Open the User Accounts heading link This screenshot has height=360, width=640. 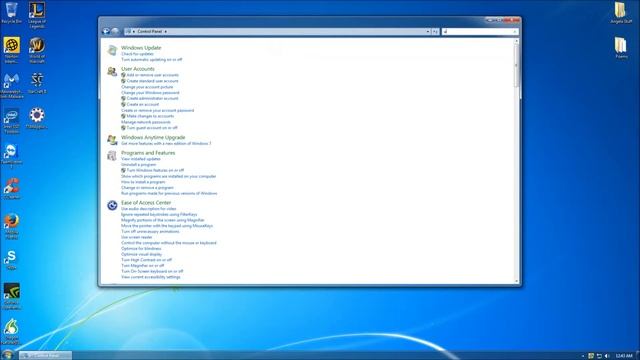[138, 69]
